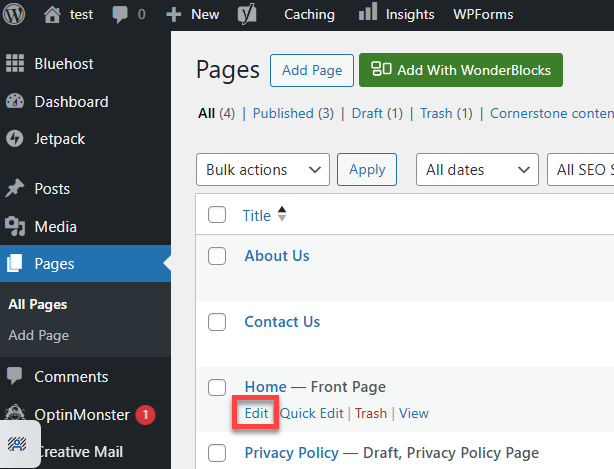Sort by Title column link
This screenshot has width=614, height=469.
(x=256, y=215)
